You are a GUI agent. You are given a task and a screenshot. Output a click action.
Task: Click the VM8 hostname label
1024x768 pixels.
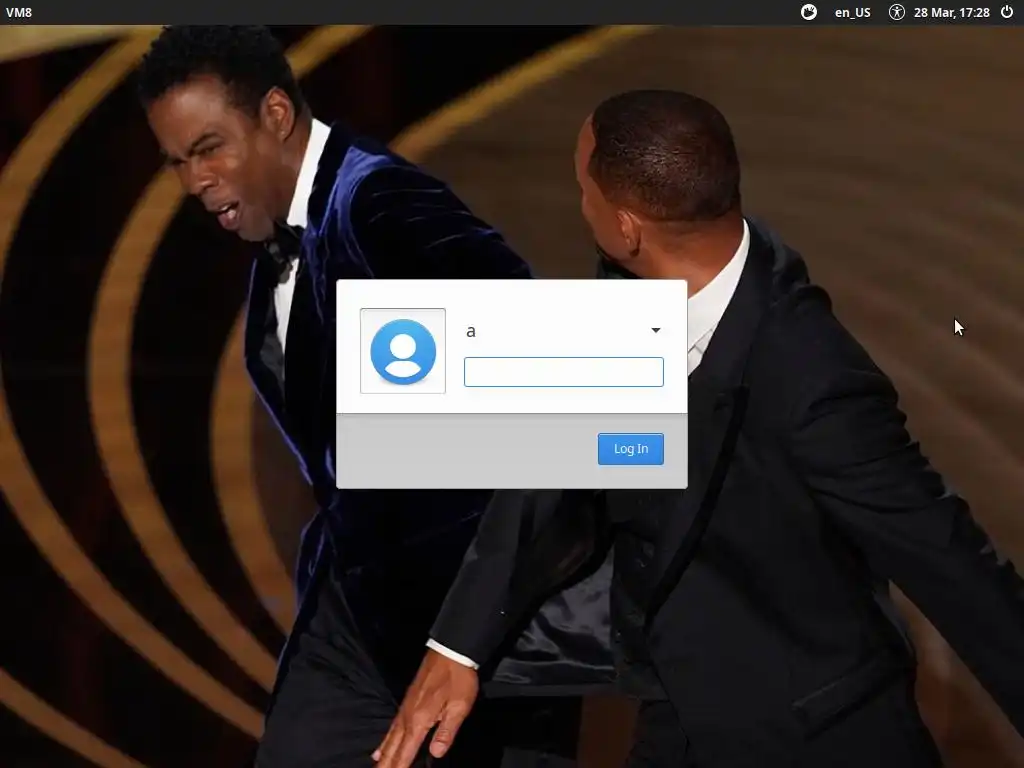19,12
